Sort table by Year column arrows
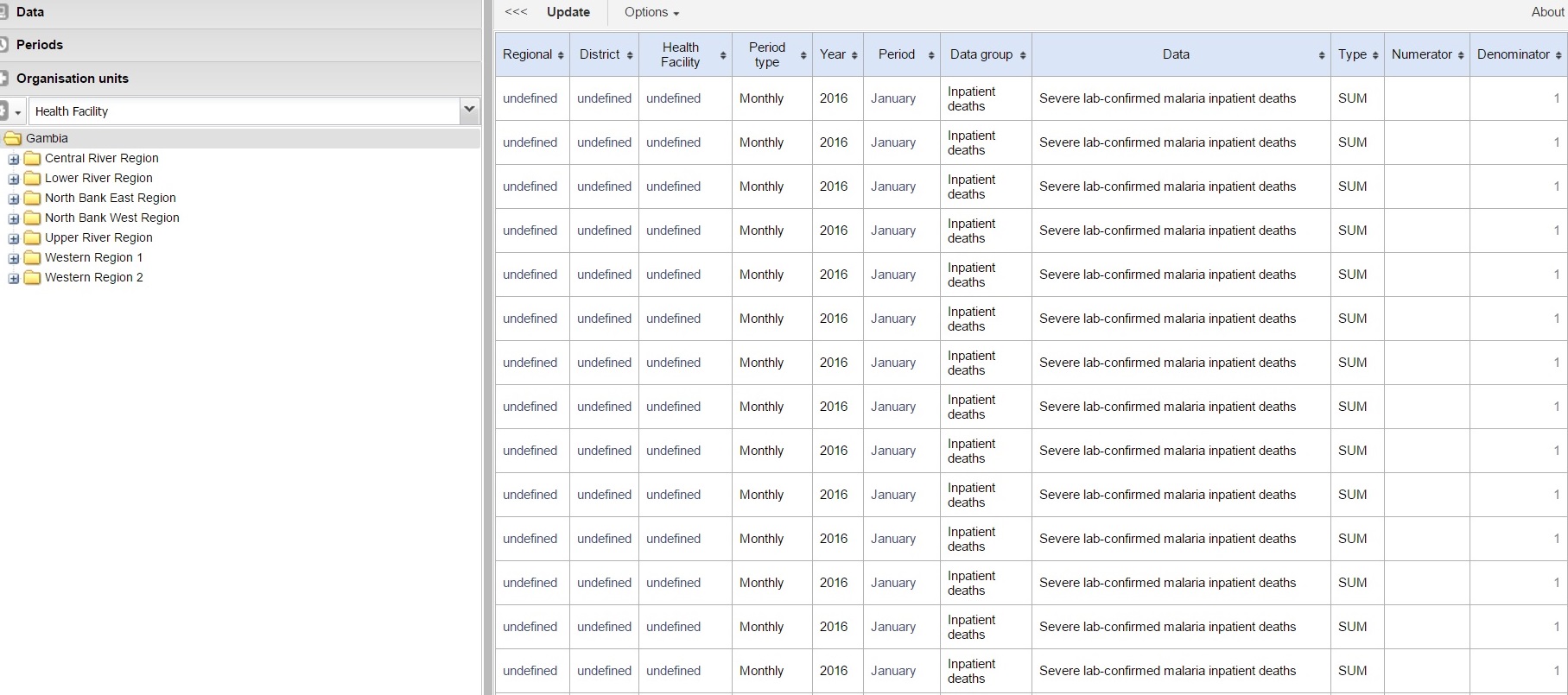This screenshot has width=1568, height=695. click(854, 55)
